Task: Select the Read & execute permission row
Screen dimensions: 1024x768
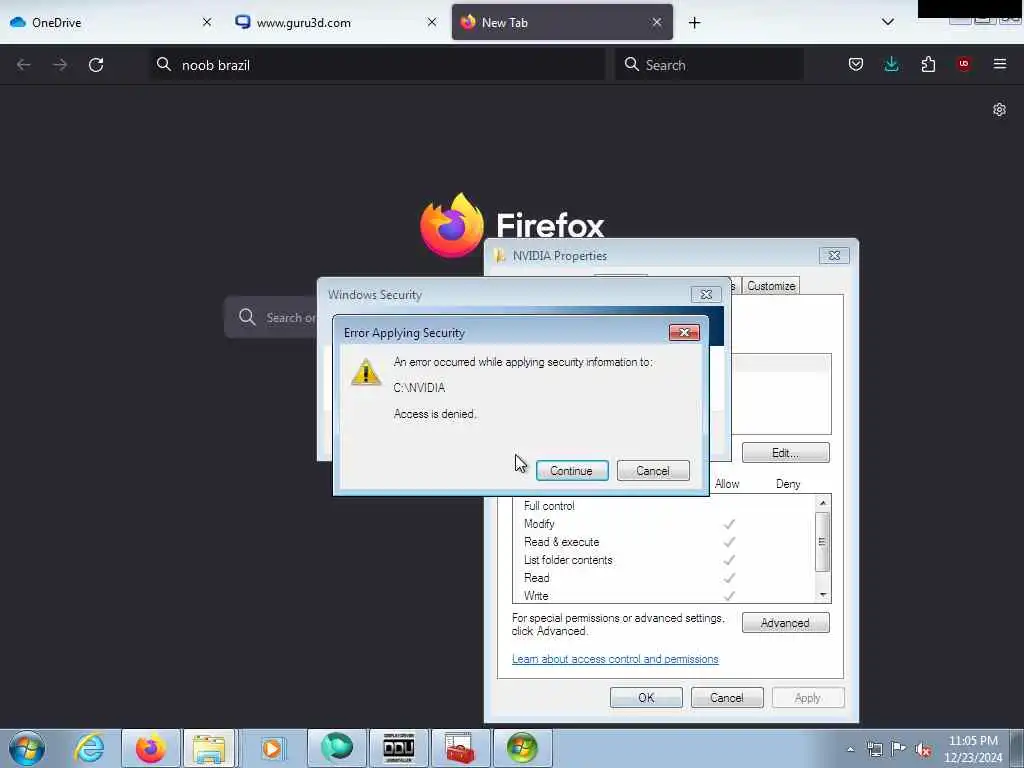Action: click(x=664, y=542)
